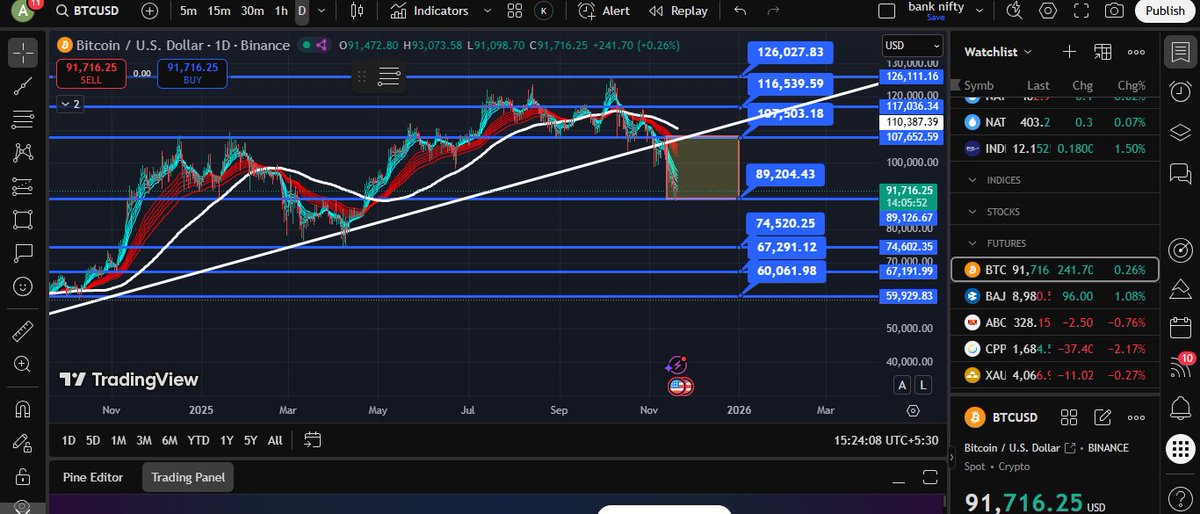1200x514 pixels.
Task: Select the crosshair cursor tool
Action: 24,52
